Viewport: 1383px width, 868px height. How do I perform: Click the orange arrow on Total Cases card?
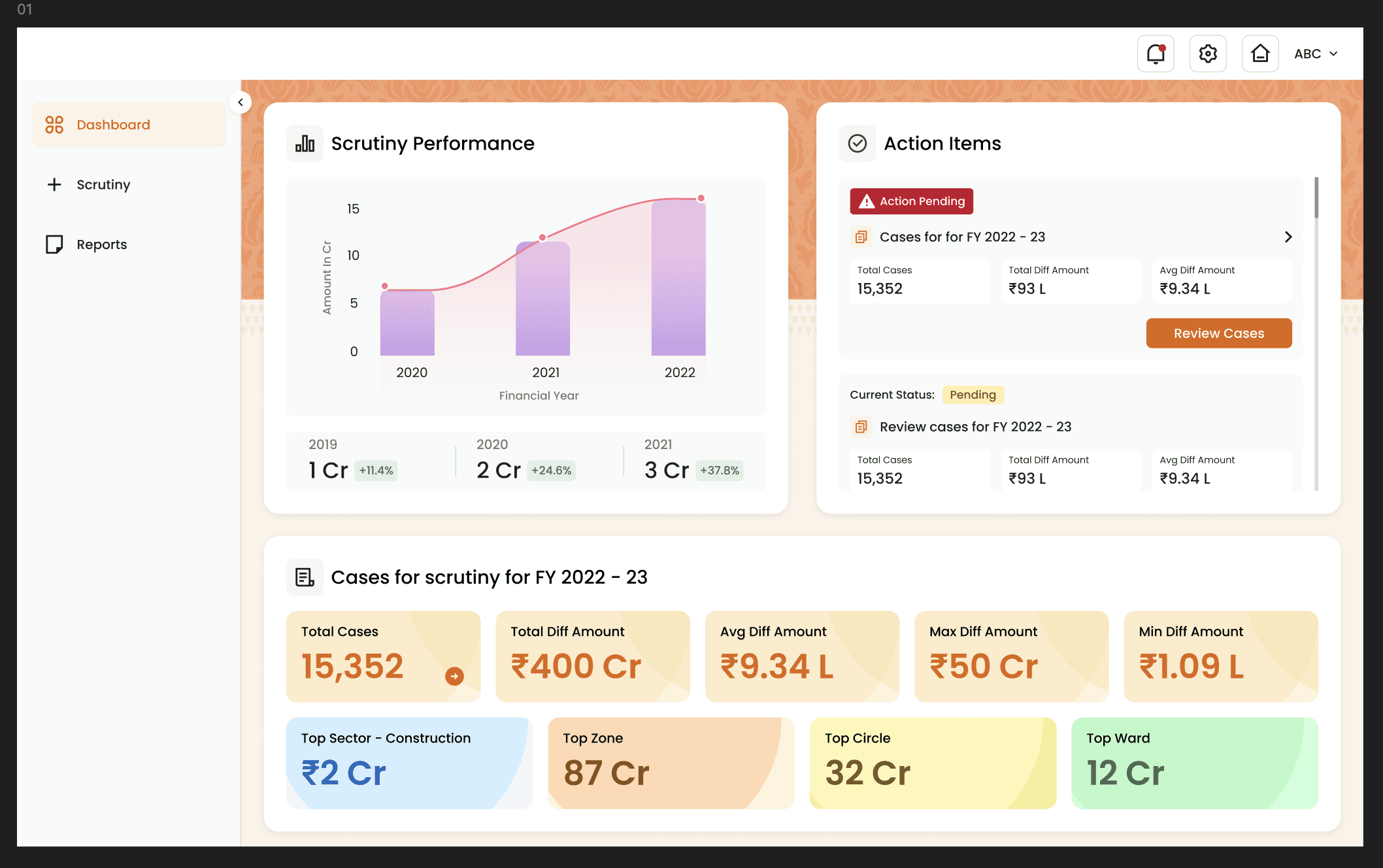tap(454, 676)
